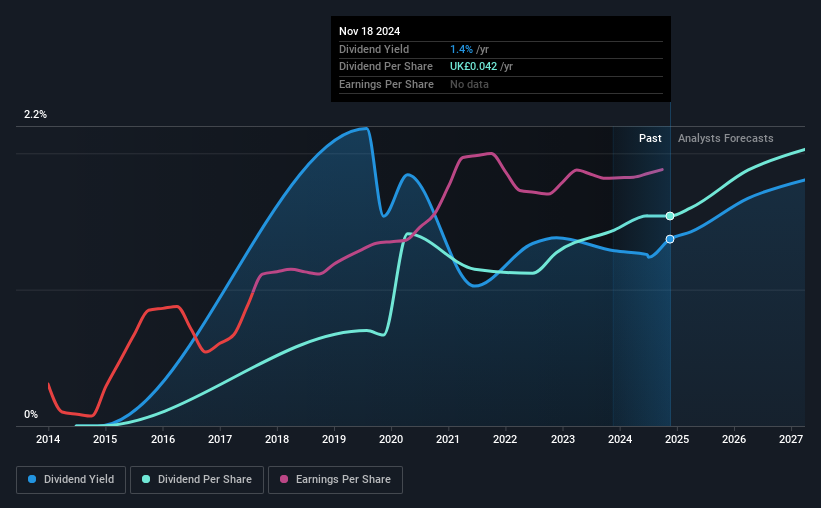Click the 2020 label on the x-axis
Image resolution: width=821 pixels, height=508 pixels.
[391, 439]
